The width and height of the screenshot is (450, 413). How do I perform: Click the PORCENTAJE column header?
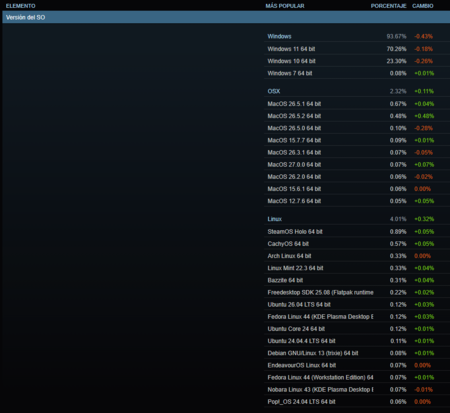[x=388, y=6]
